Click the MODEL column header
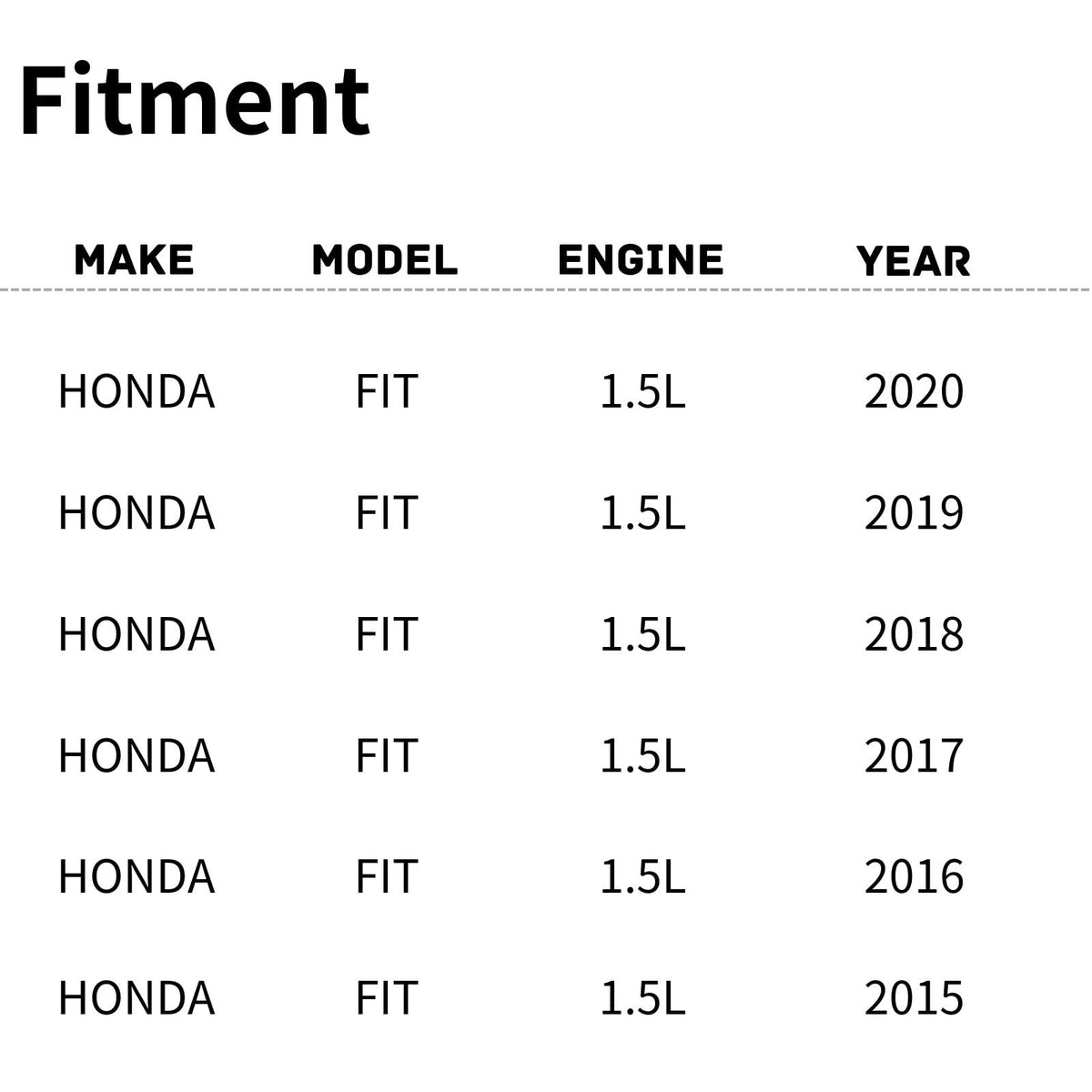 (x=384, y=260)
